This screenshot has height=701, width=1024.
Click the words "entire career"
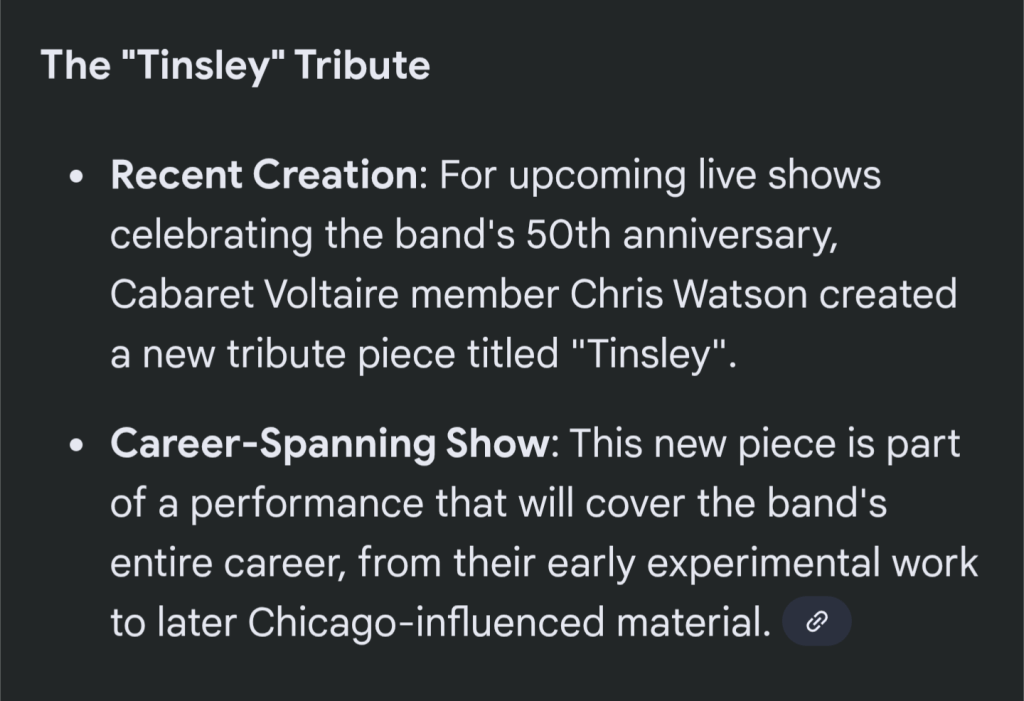coord(223,563)
